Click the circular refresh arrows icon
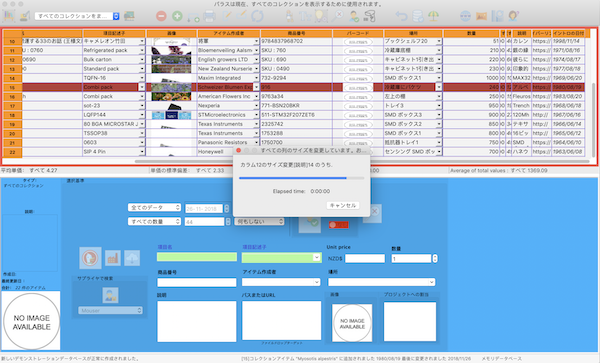The image size is (600, 363). 257,16
